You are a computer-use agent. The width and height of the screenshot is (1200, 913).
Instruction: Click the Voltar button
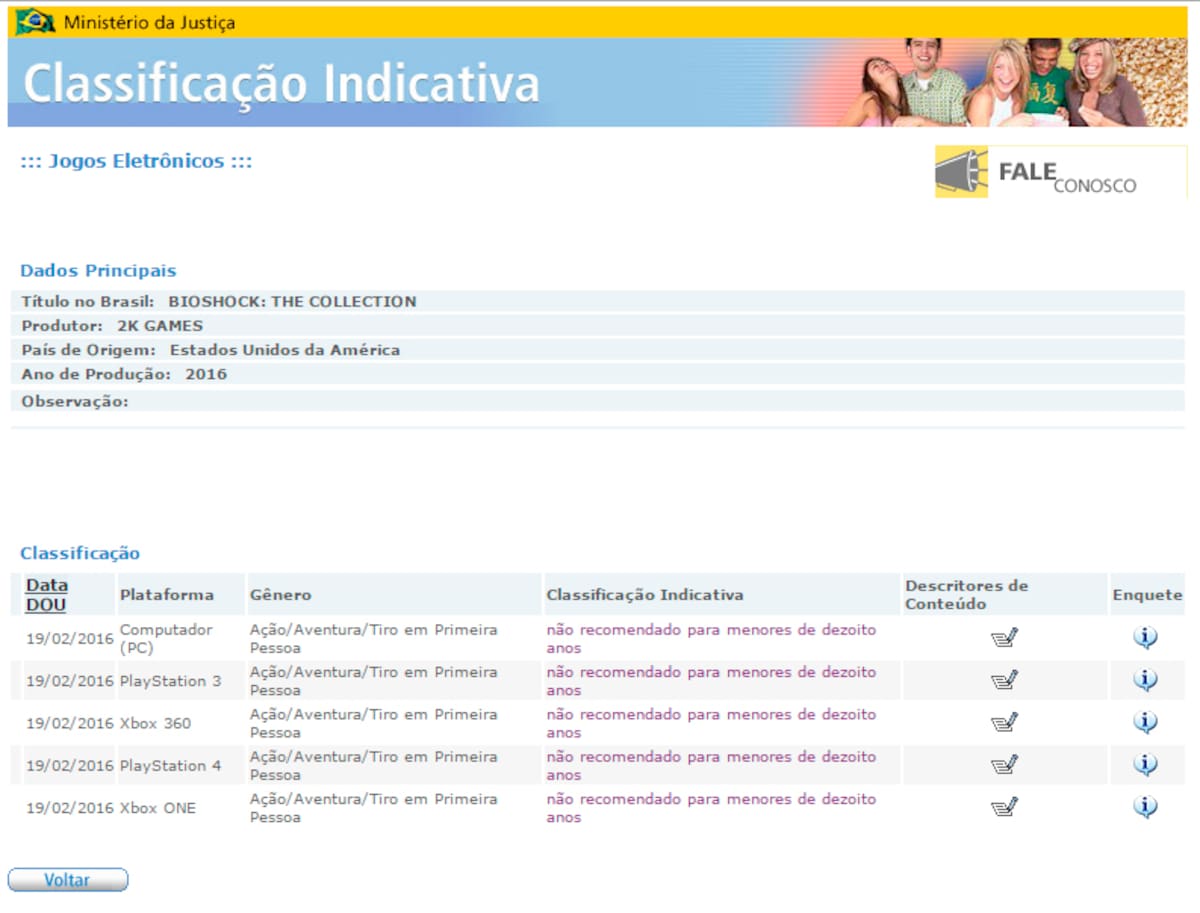[x=68, y=880]
